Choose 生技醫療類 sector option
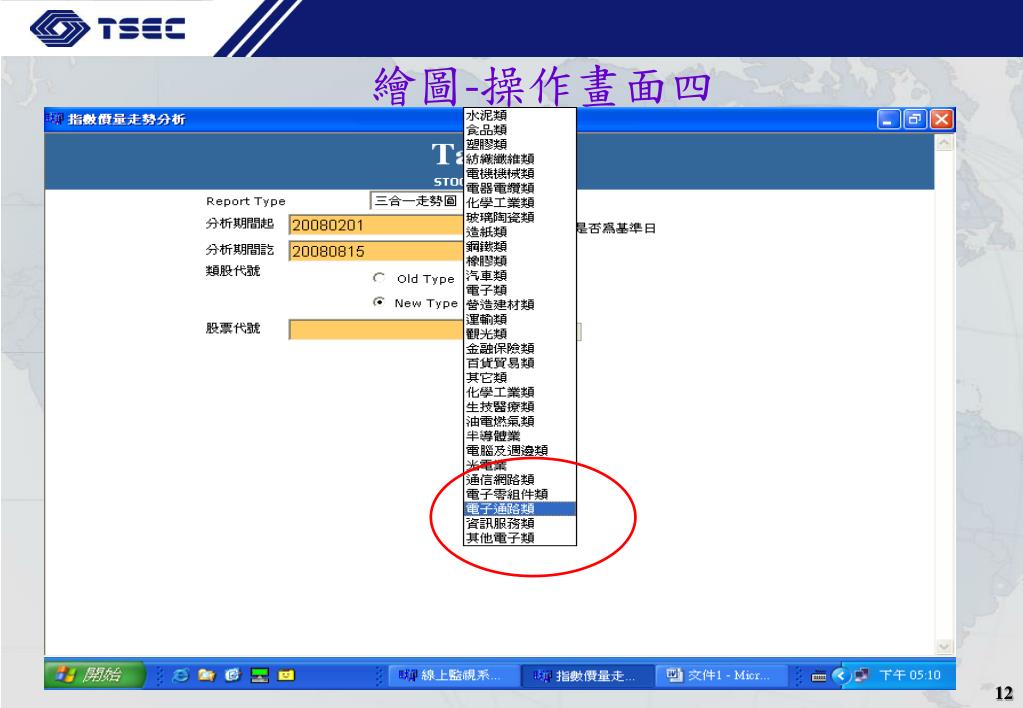The image size is (1023, 708). click(519, 407)
